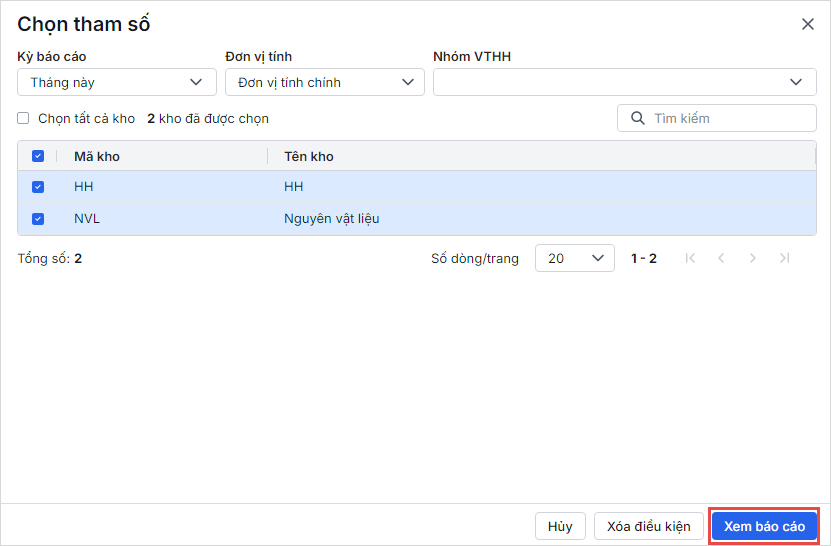The height and width of the screenshot is (546, 831).
Task: Uncheck the HH warehouse row
Action: tap(38, 187)
